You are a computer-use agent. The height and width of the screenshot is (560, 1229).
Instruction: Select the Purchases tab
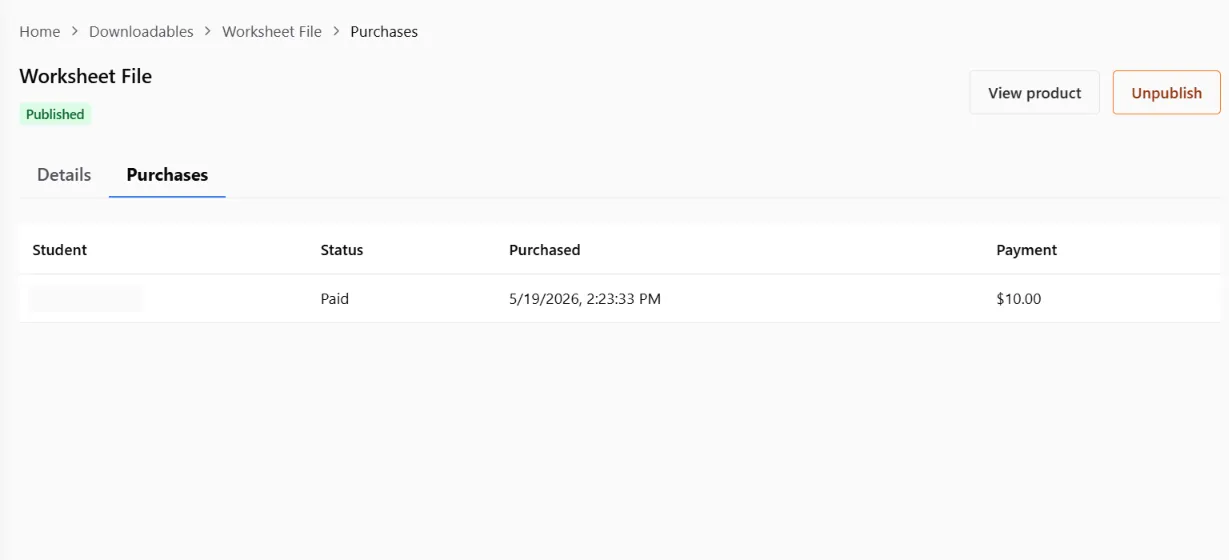pos(167,175)
